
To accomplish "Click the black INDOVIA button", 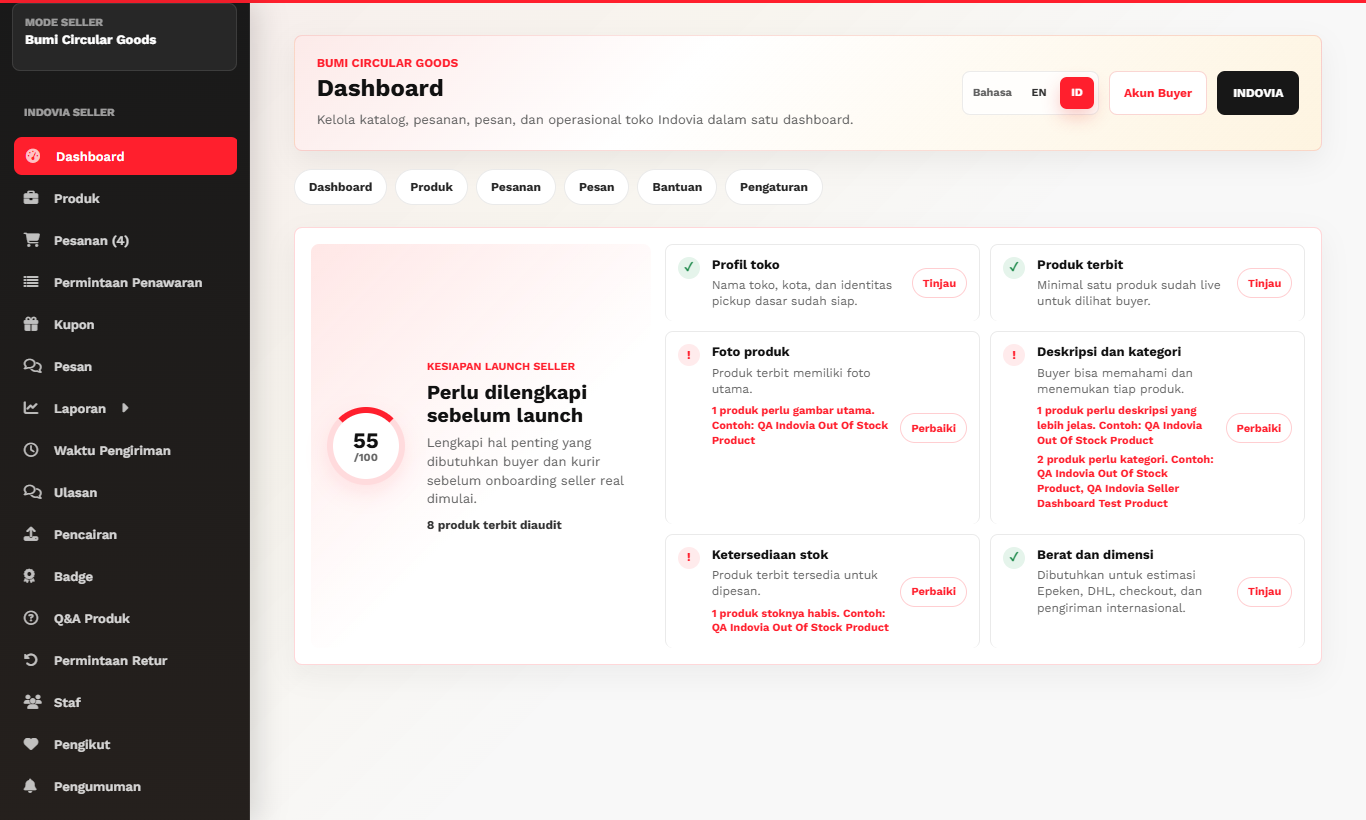I will [x=1258, y=93].
